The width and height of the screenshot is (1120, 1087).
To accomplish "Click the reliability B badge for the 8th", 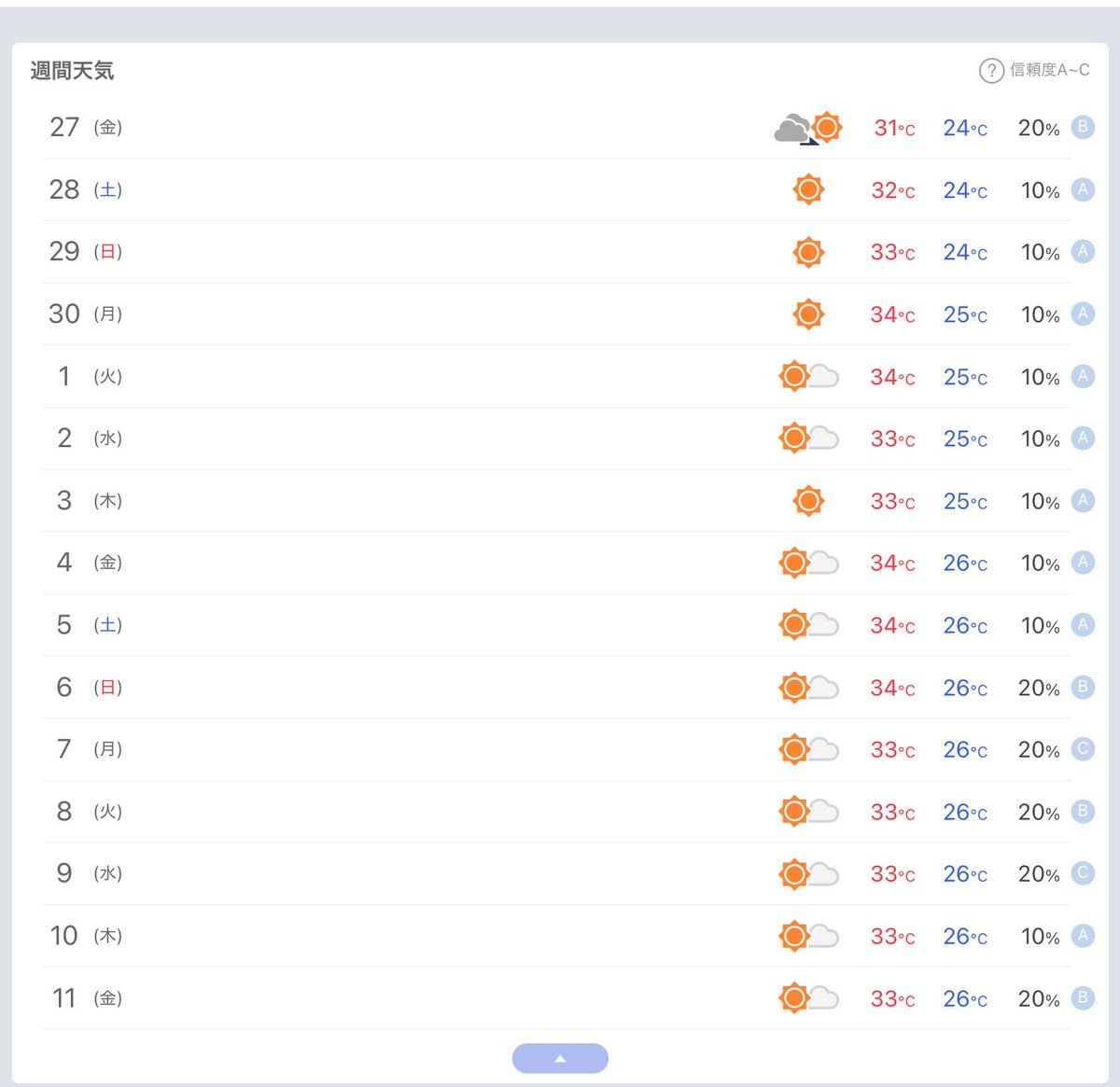I will [1083, 811].
